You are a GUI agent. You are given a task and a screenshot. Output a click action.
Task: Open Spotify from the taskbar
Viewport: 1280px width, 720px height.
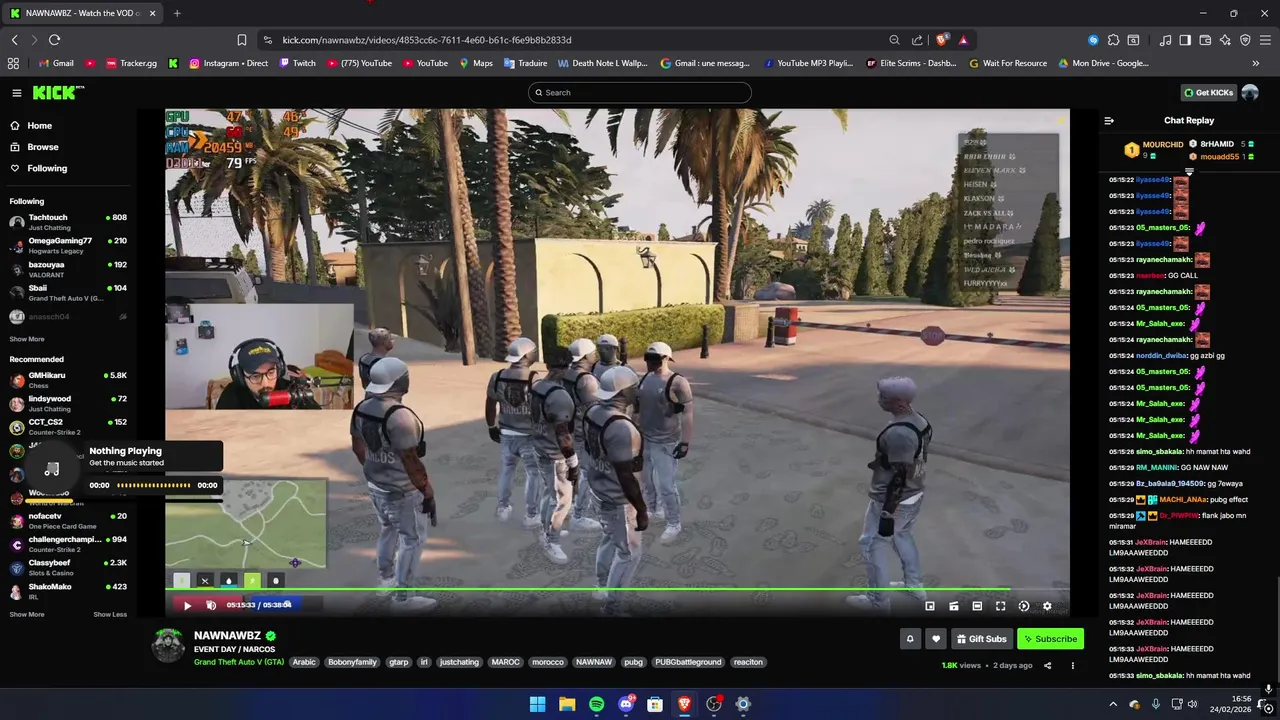[596, 704]
